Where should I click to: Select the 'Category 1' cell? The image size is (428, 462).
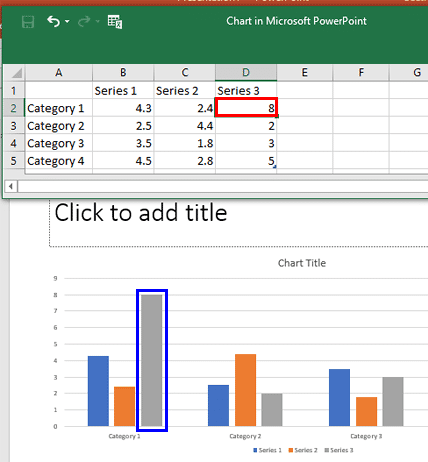(59, 108)
